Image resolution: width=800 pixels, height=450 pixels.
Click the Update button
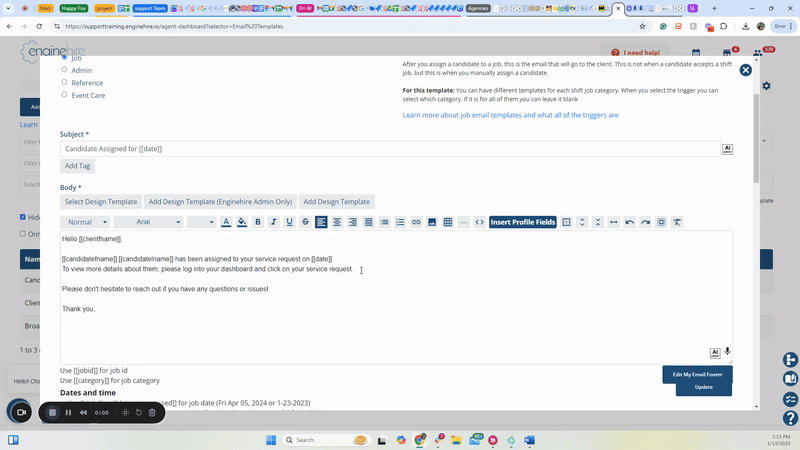(x=704, y=387)
